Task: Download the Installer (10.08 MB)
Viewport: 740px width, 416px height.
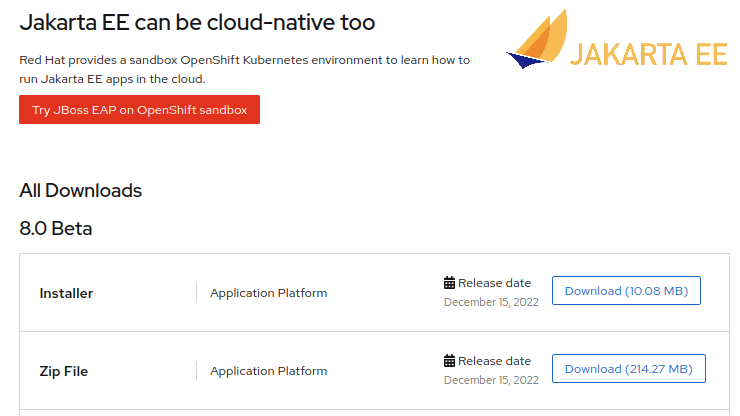Action: coord(626,290)
